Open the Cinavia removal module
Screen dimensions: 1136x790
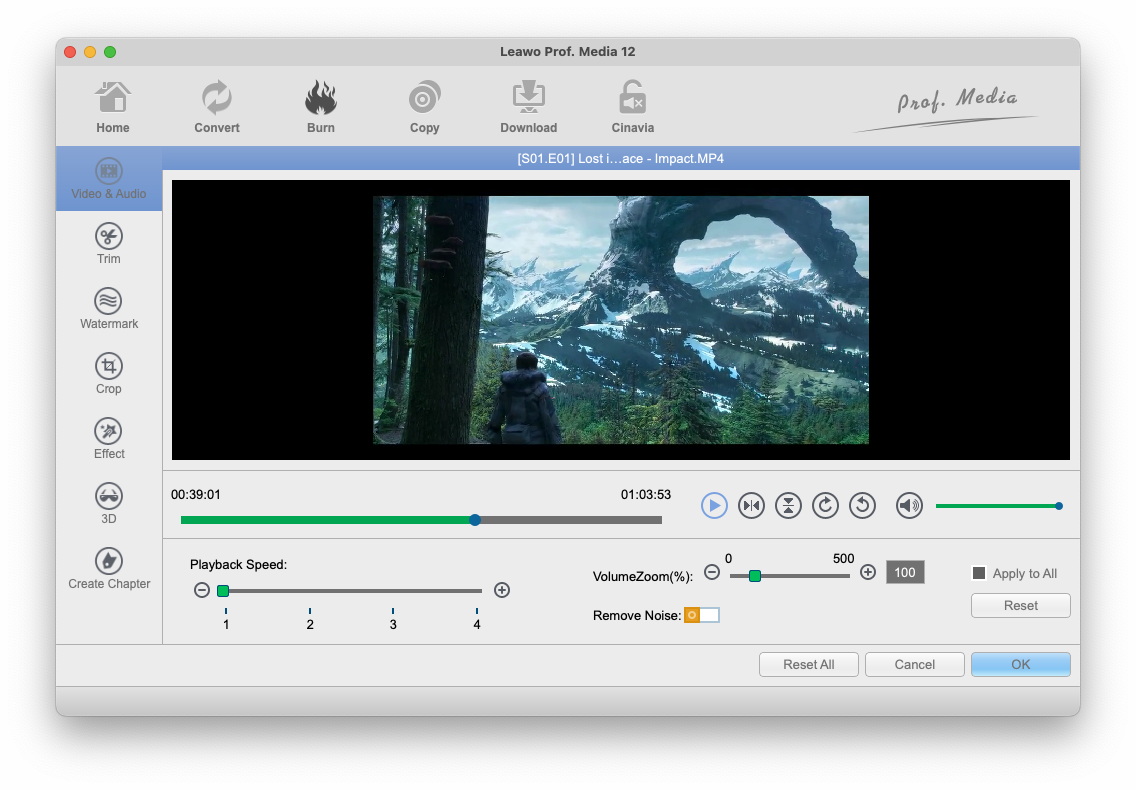632,107
